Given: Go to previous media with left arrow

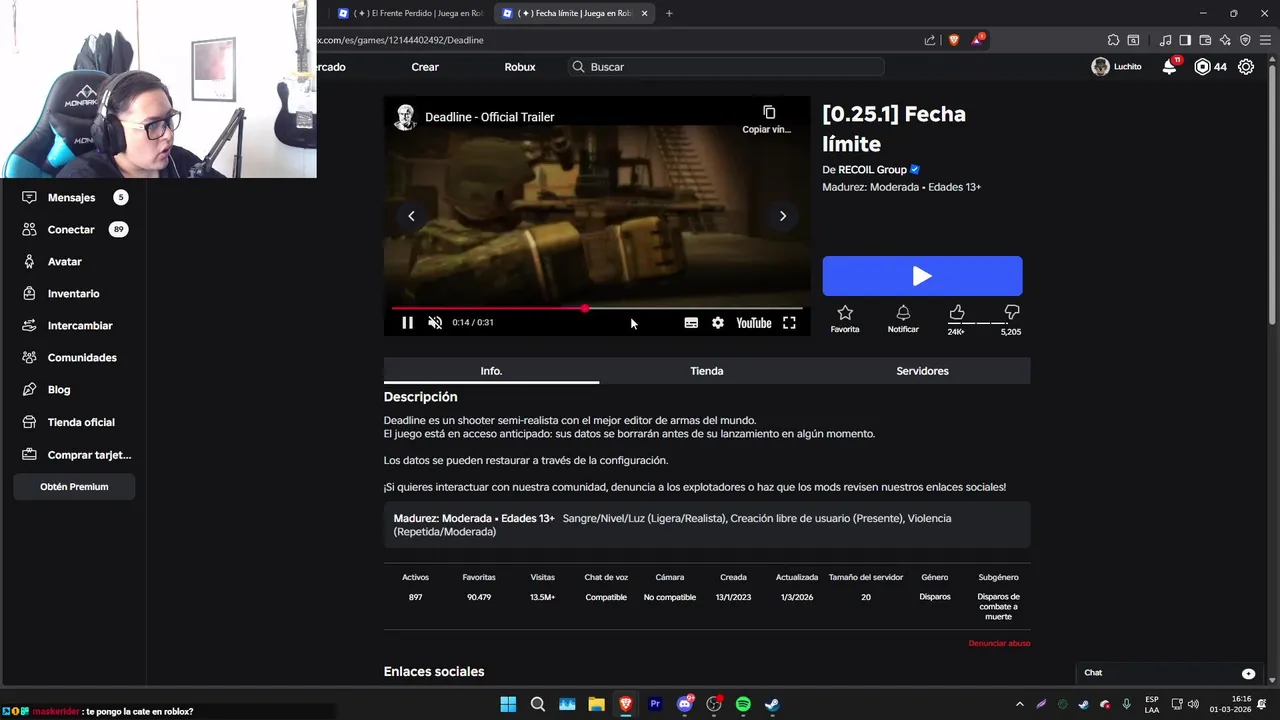Looking at the screenshot, I should click(x=411, y=216).
